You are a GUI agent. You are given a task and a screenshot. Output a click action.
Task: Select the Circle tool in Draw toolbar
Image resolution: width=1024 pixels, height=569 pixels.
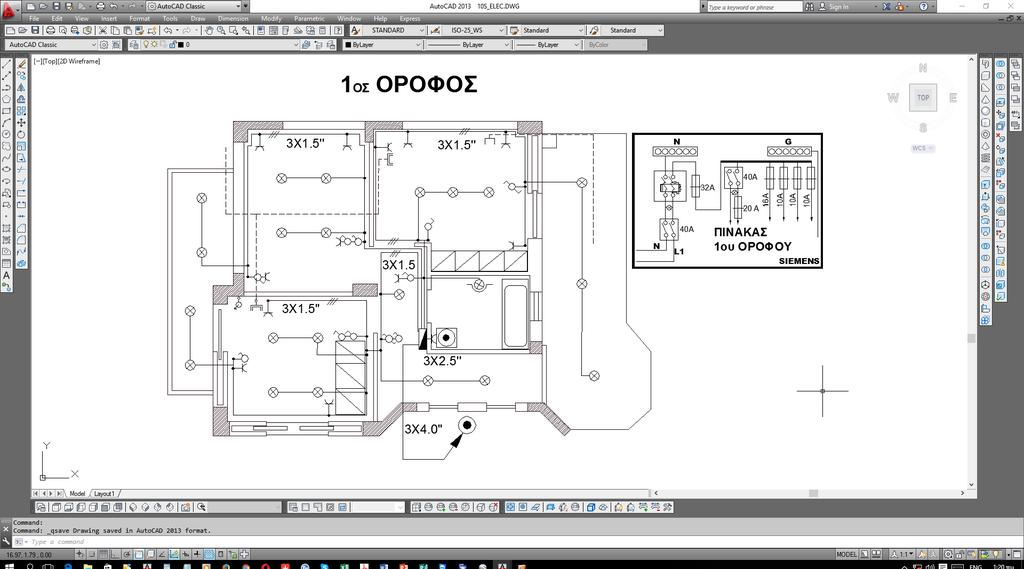pyautogui.click(x=7, y=135)
